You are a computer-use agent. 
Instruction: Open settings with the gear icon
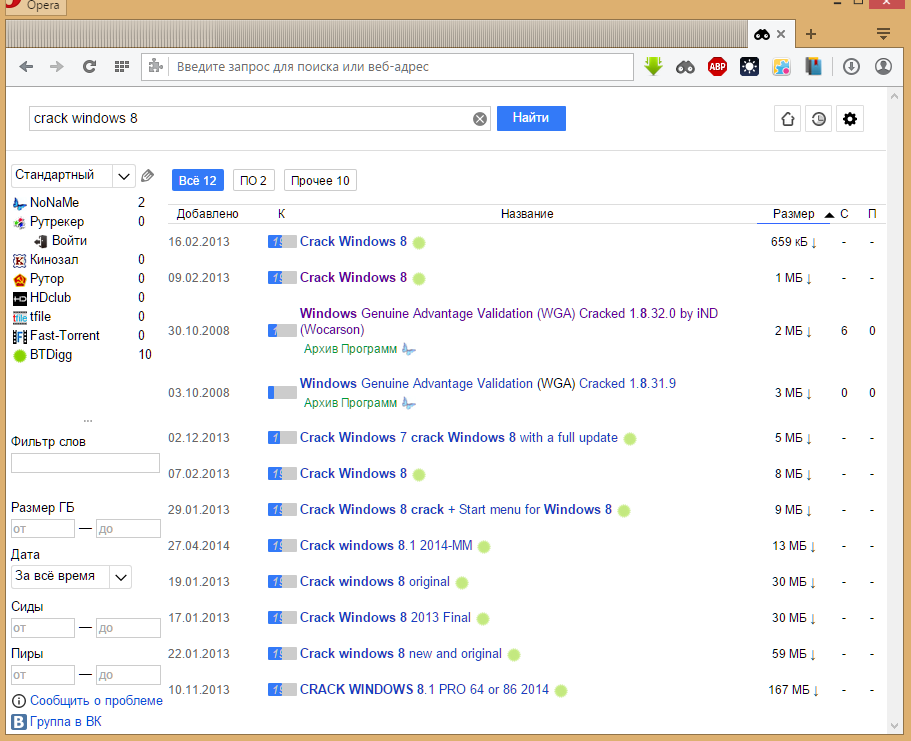click(850, 119)
